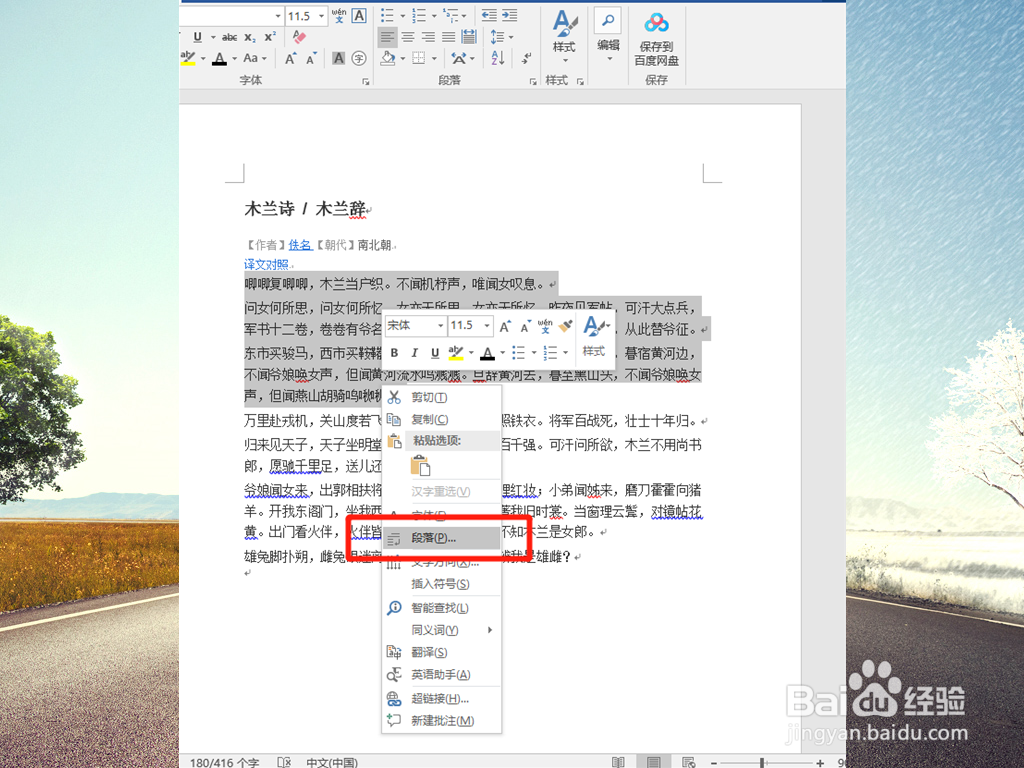Viewport: 1024px width, 768px height.
Task: Click the Sort (A-Z) icon
Action: point(498,58)
